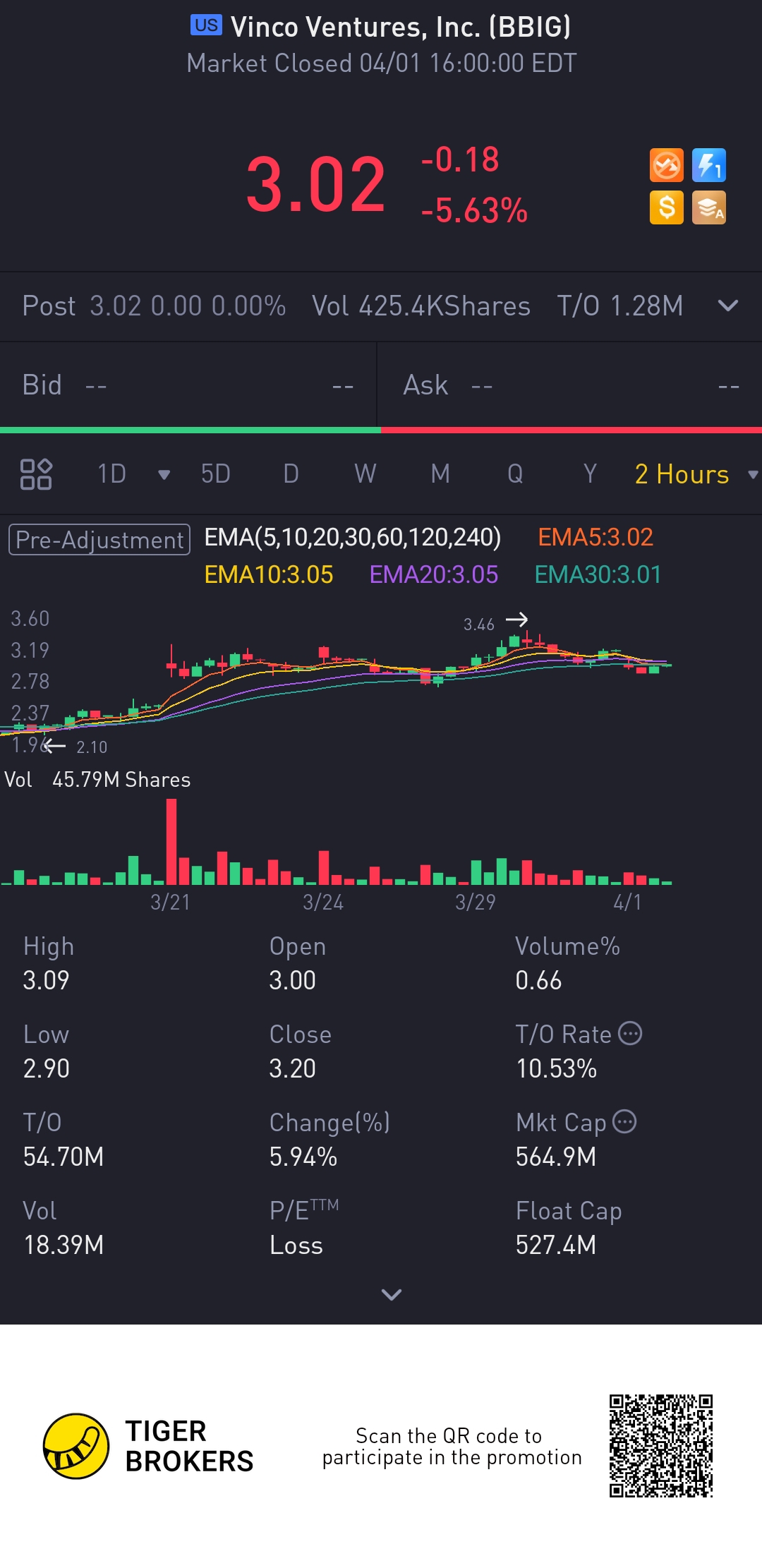Tap the Mkt Cap 564.9M value
This screenshot has height=1568, width=762.
tap(556, 1157)
